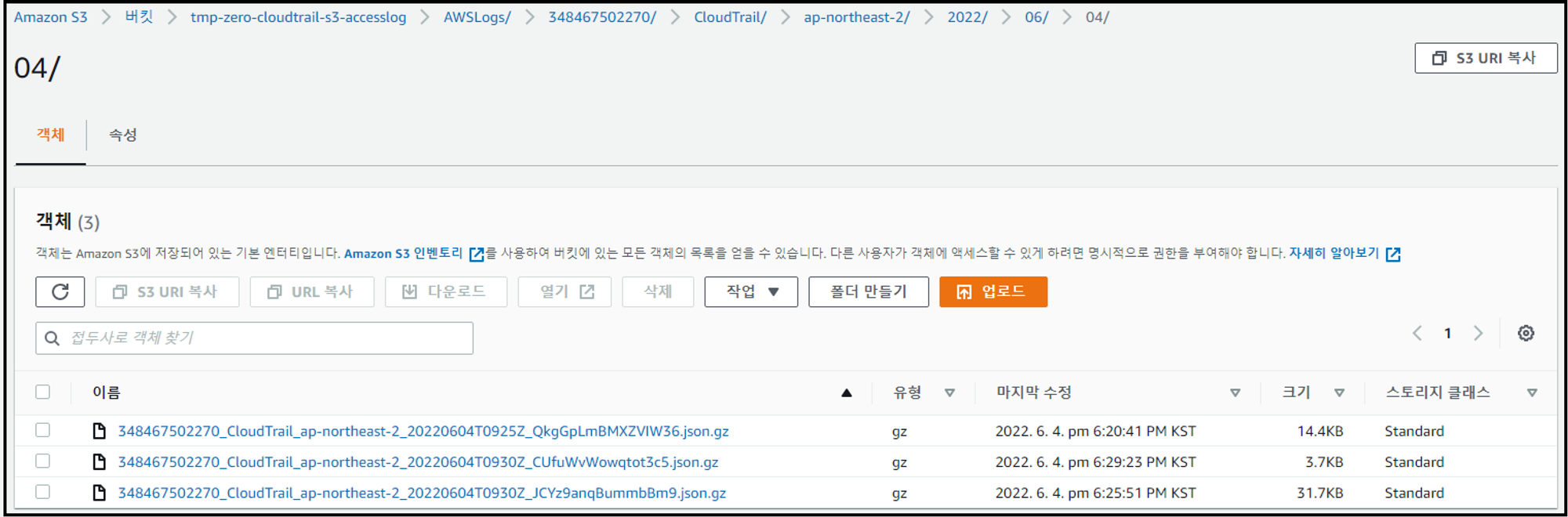The height and width of the screenshot is (517, 1568).
Task: Open 버킷 breadcrumb link
Action: click(139, 17)
